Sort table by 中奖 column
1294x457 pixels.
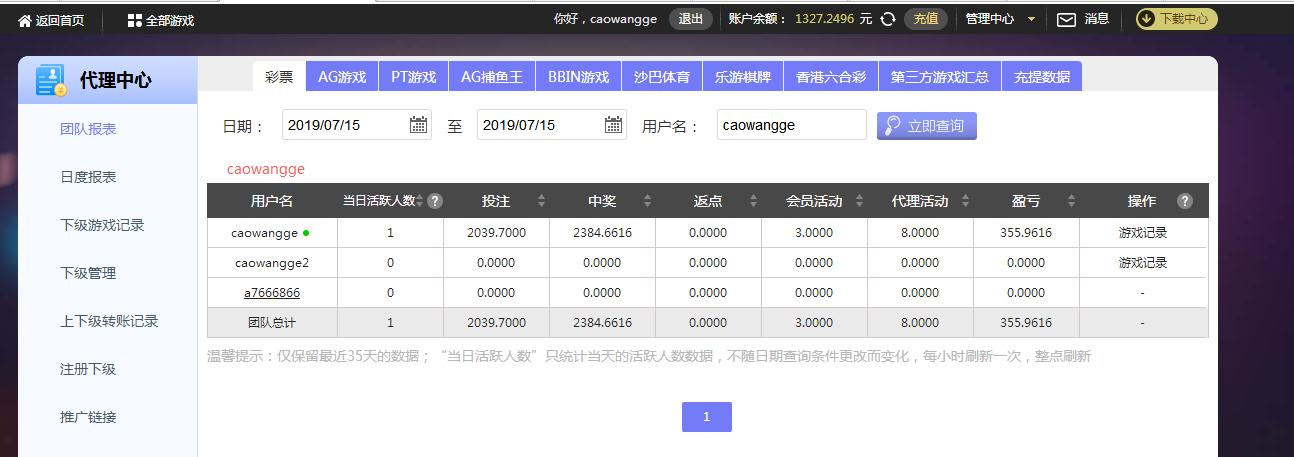coord(648,201)
